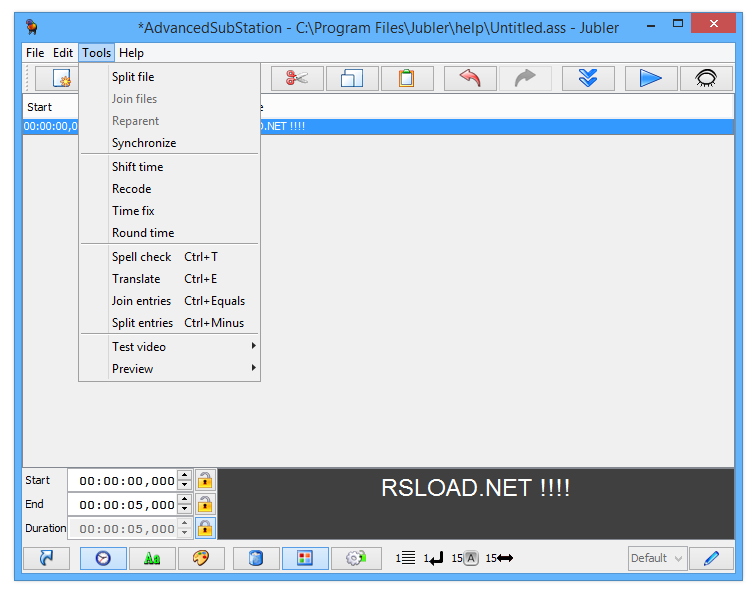The image size is (756, 598).
Task: Expand the Preview submenu
Action: coord(169,369)
